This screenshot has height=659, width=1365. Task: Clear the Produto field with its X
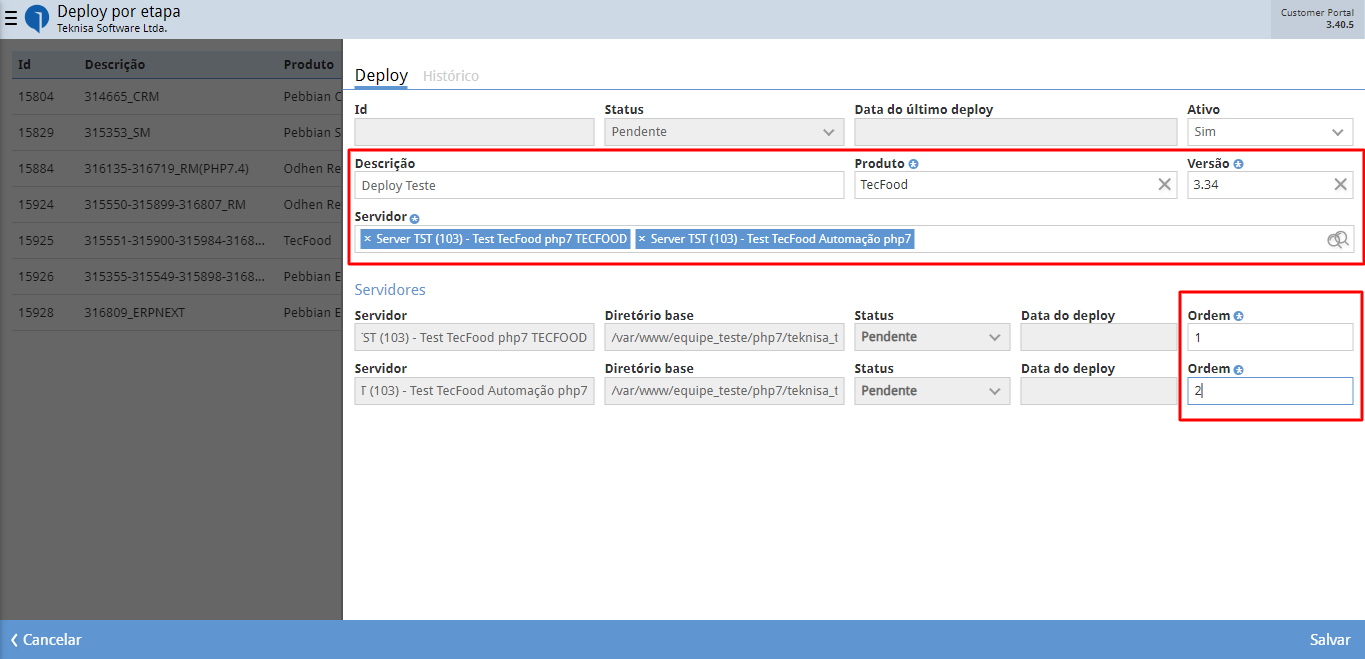click(1165, 184)
